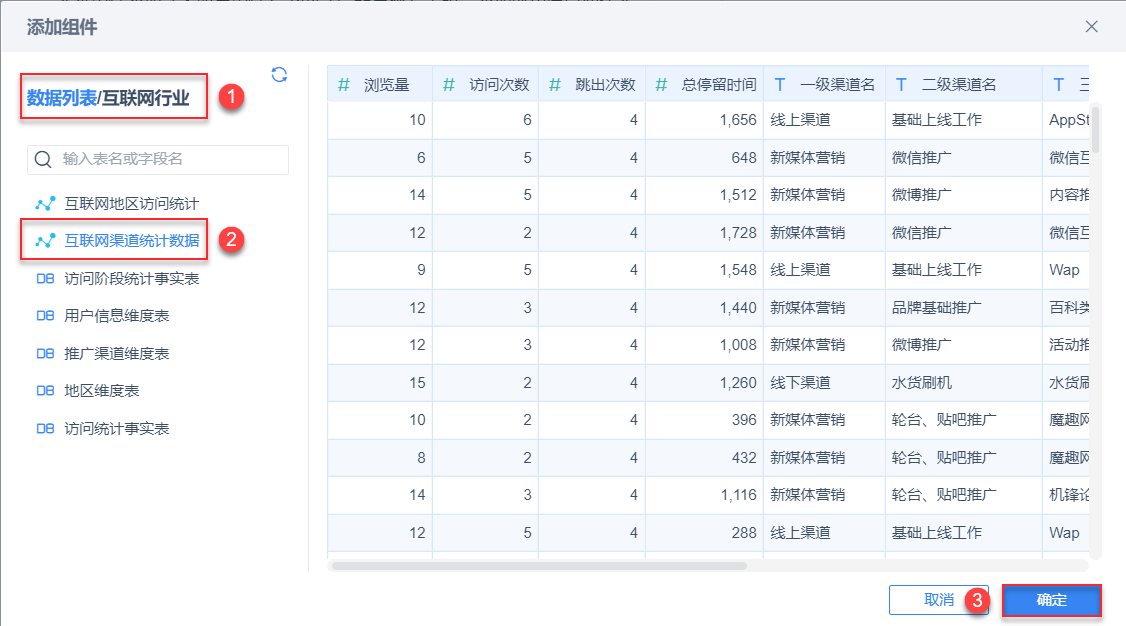Close the 添加组件 dialog

[1091, 27]
